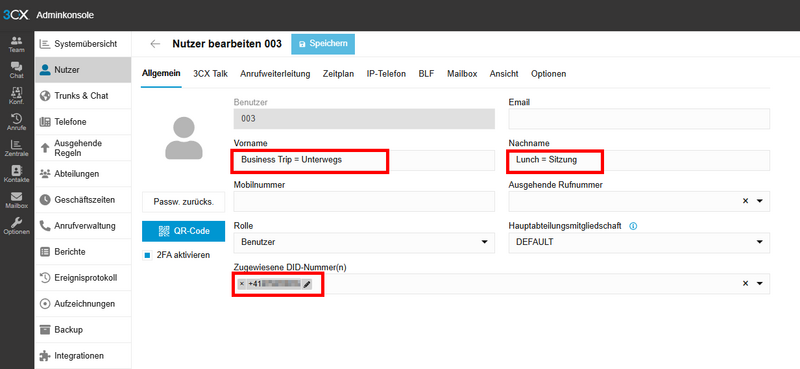
Task: Switch to the Optionen tab
Action: pos(548,74)
